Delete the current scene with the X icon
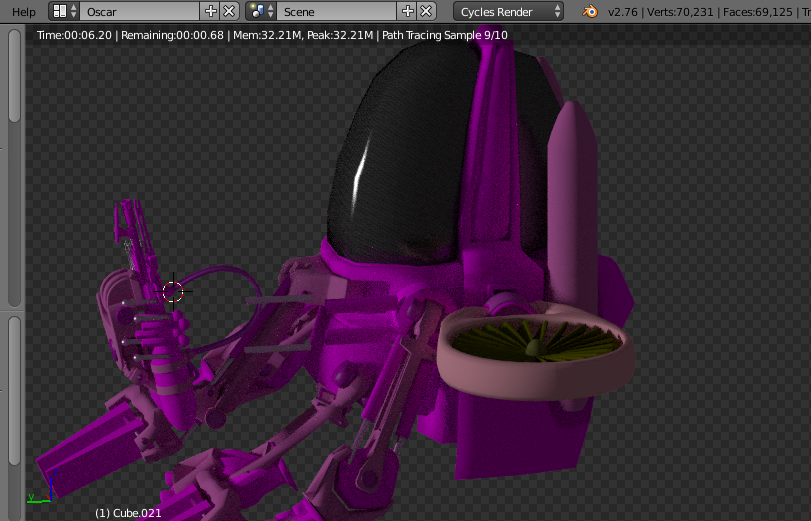811x521 pixels. point(426,12)
